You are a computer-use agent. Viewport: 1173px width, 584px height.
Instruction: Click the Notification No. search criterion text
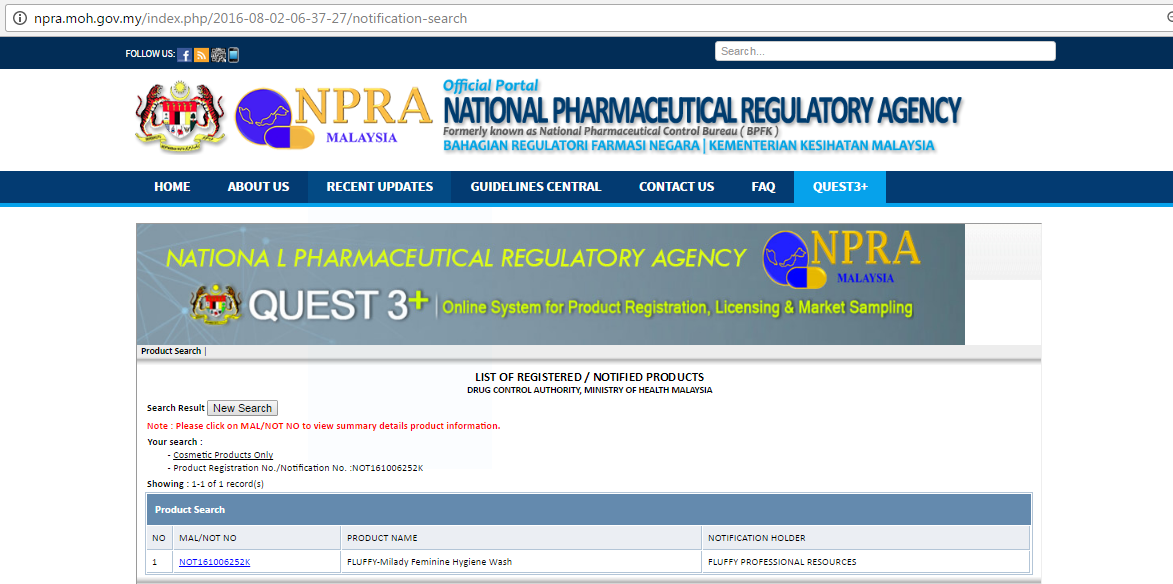(298, 468)
